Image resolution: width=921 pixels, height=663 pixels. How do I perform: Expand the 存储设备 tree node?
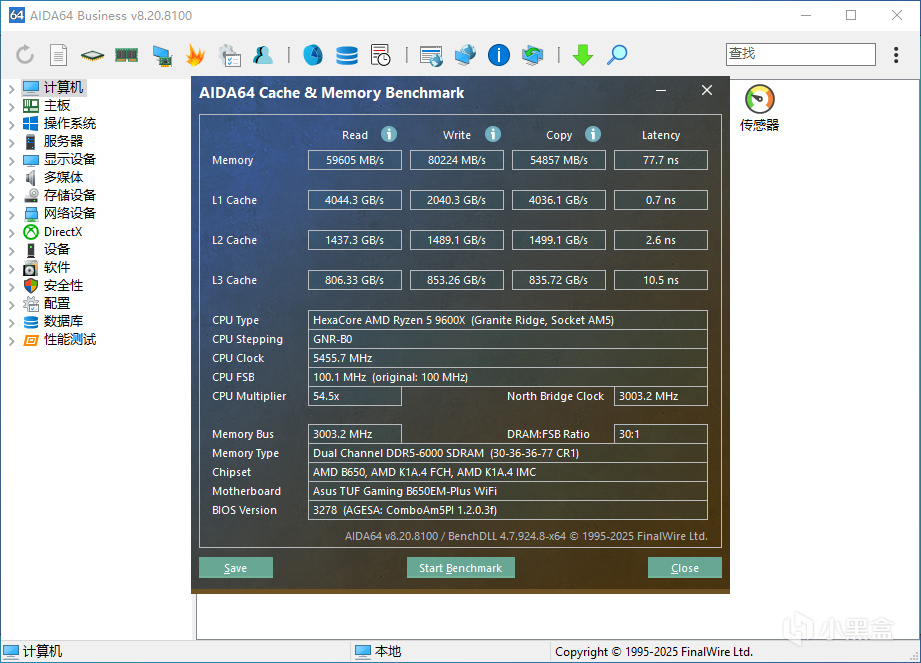tap(11, 197)
